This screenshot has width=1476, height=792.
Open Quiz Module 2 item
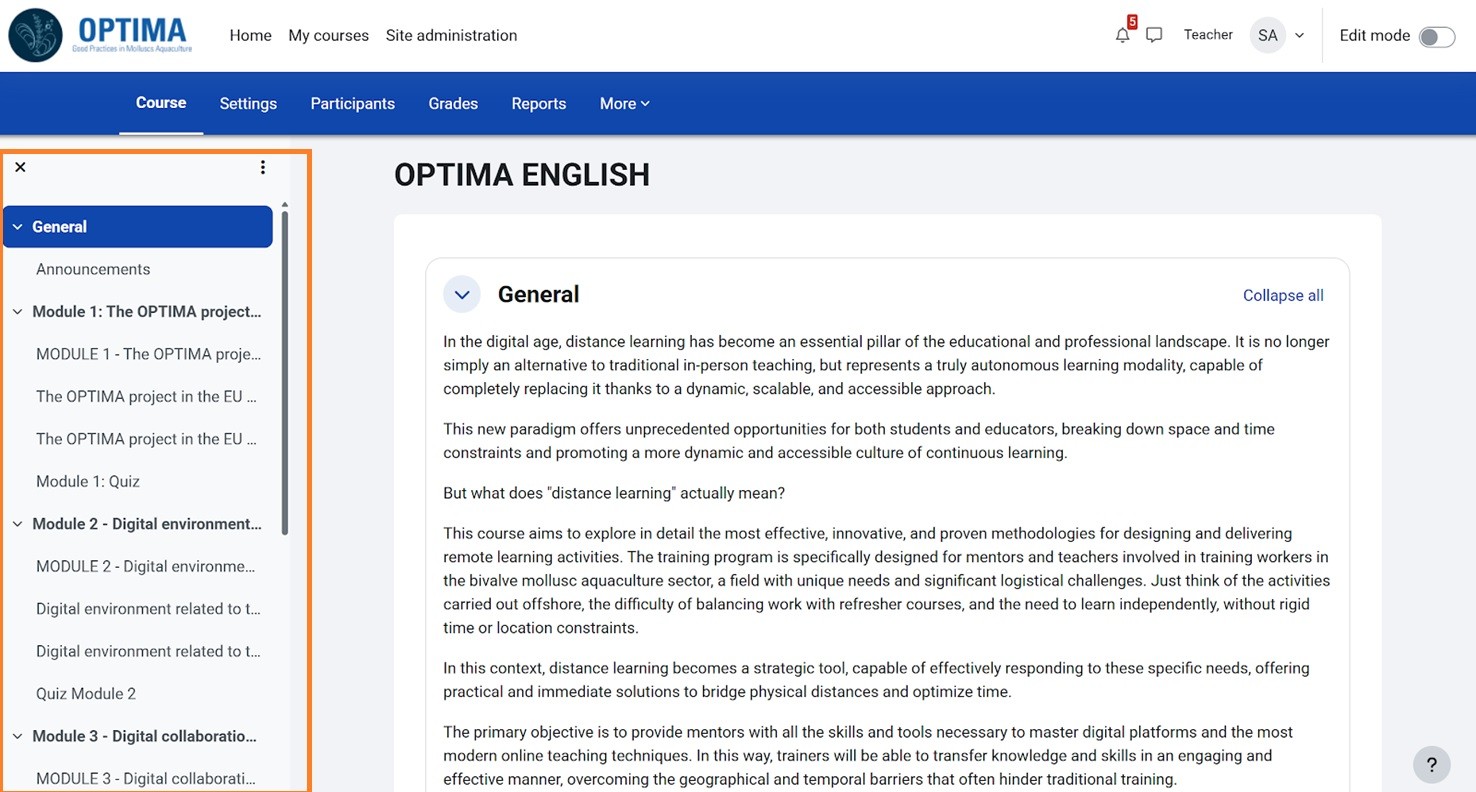click(86, 694)
